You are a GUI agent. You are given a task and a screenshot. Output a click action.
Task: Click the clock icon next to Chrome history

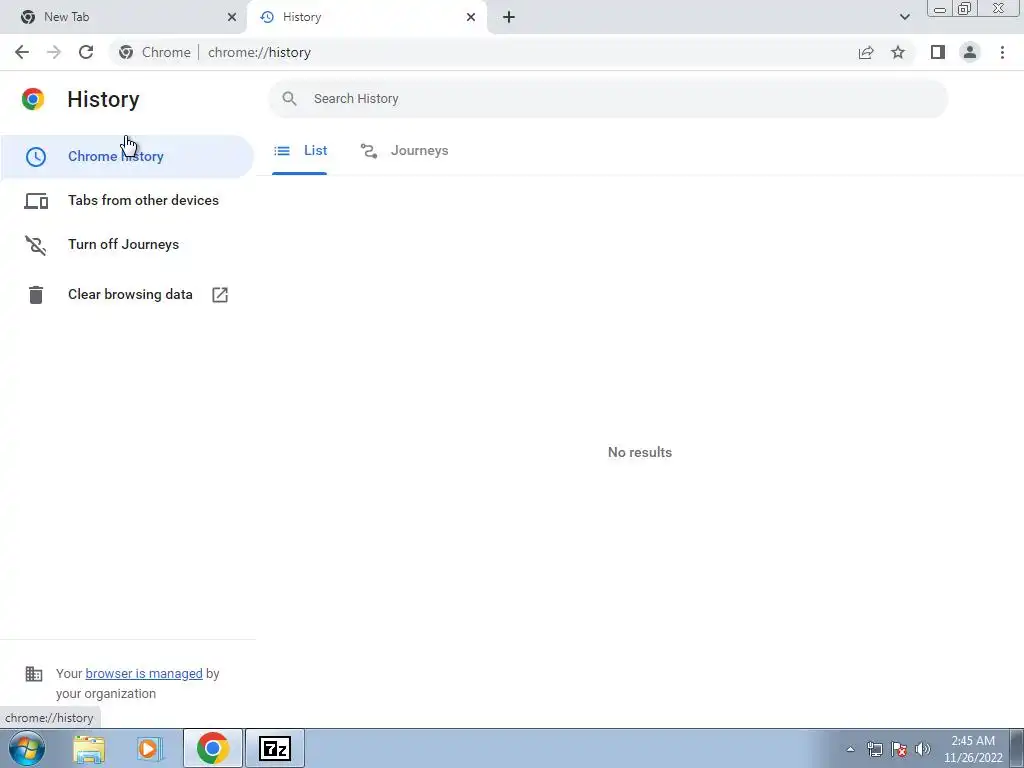pyautogui.click(x=36, y=157)
